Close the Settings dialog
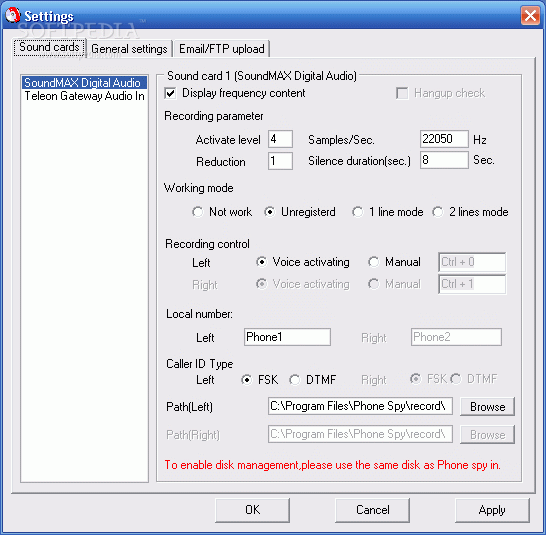Image resolution: width=546 pixels, height=535 pixels. [530, 16]
